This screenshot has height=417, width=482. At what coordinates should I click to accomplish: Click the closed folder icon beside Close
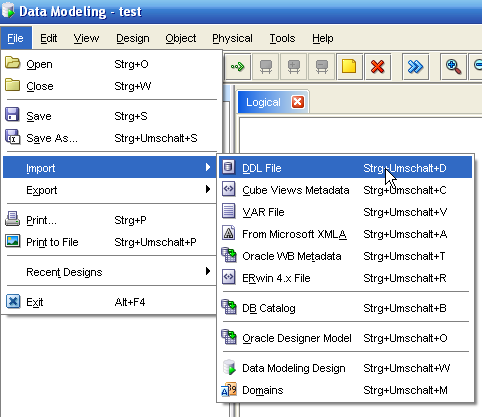point(13,85)
